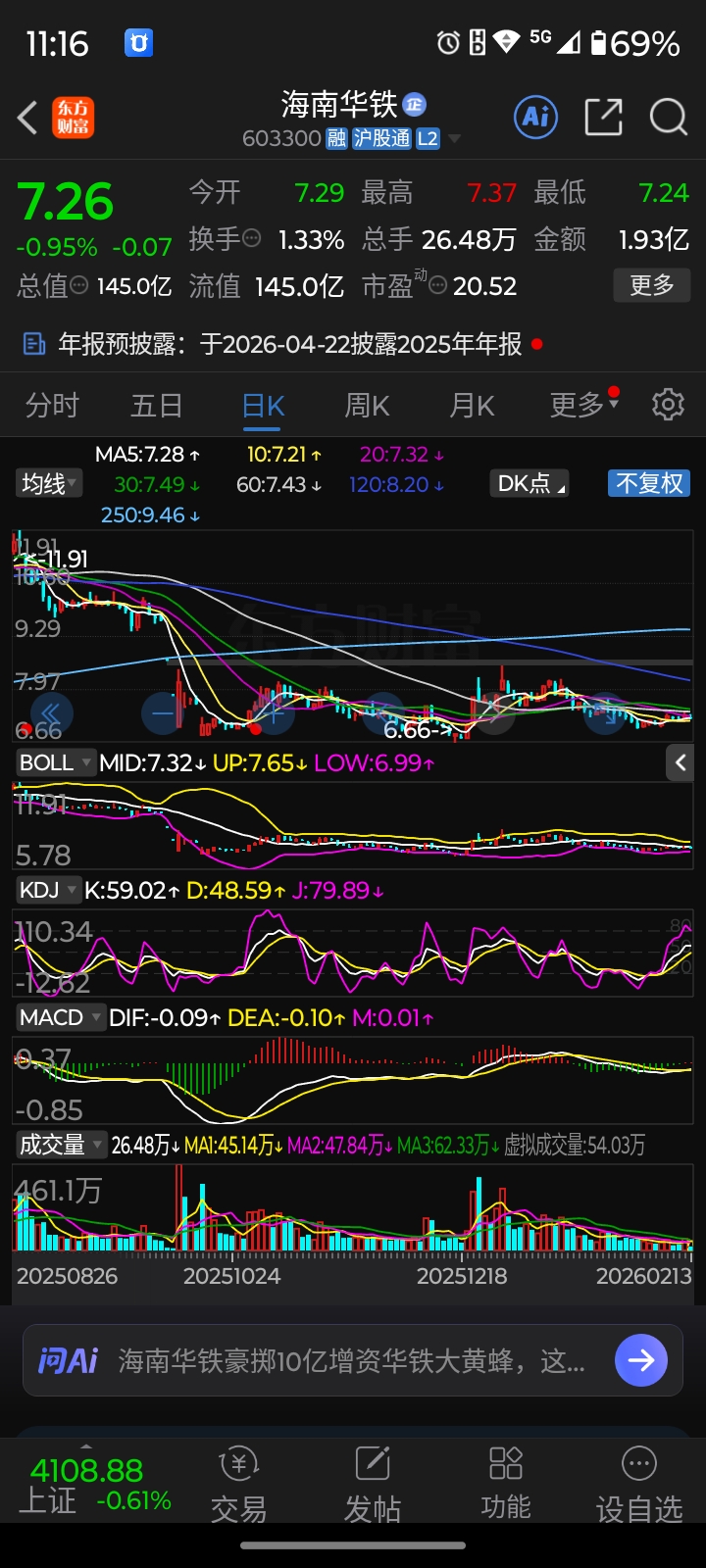
Task: Switch to the 月K tab
Action: 472,405
